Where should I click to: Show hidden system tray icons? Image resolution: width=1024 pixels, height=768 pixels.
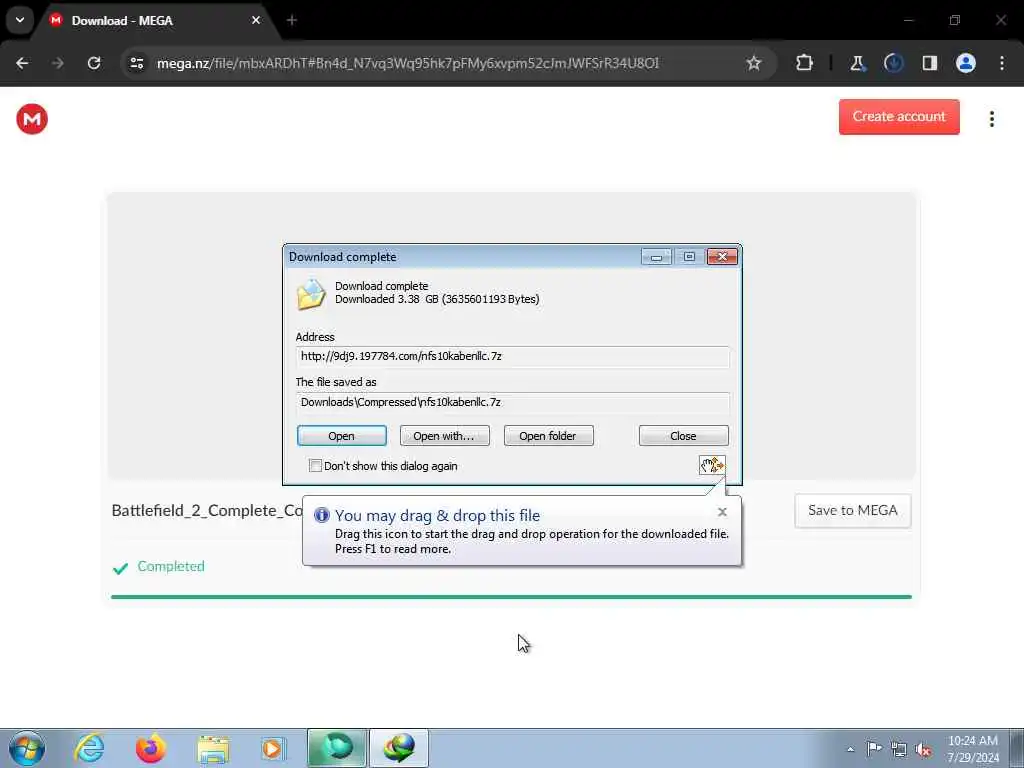[x=850, y=749]
